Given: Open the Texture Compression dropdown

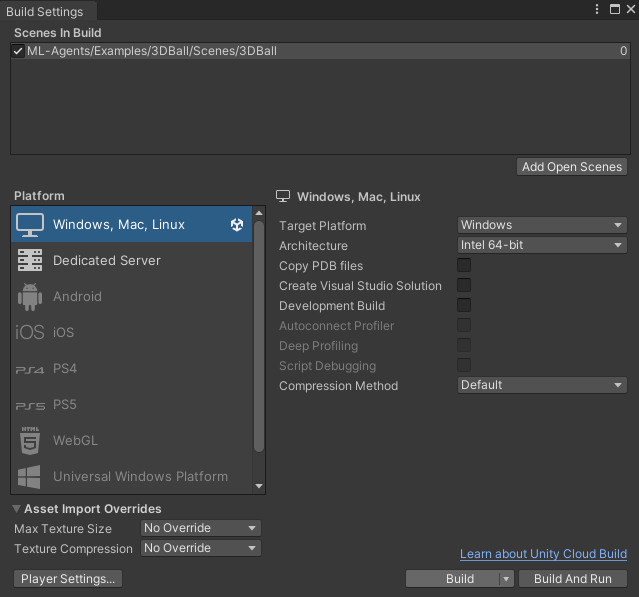Looking at the screenshot, I should coord(201,548).
